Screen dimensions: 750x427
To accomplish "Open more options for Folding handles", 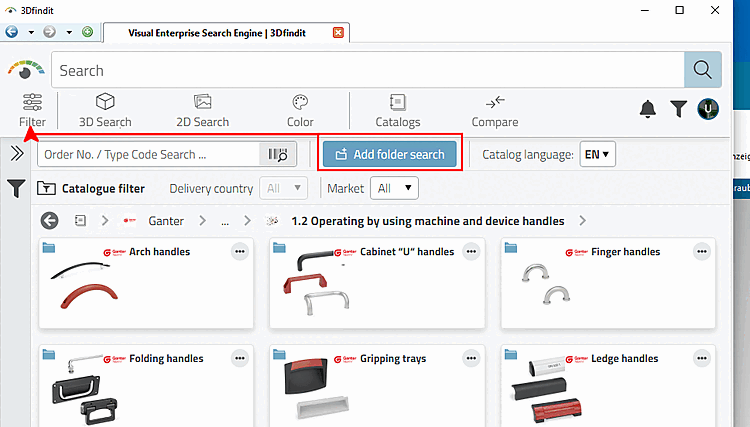I will point(240,358).
